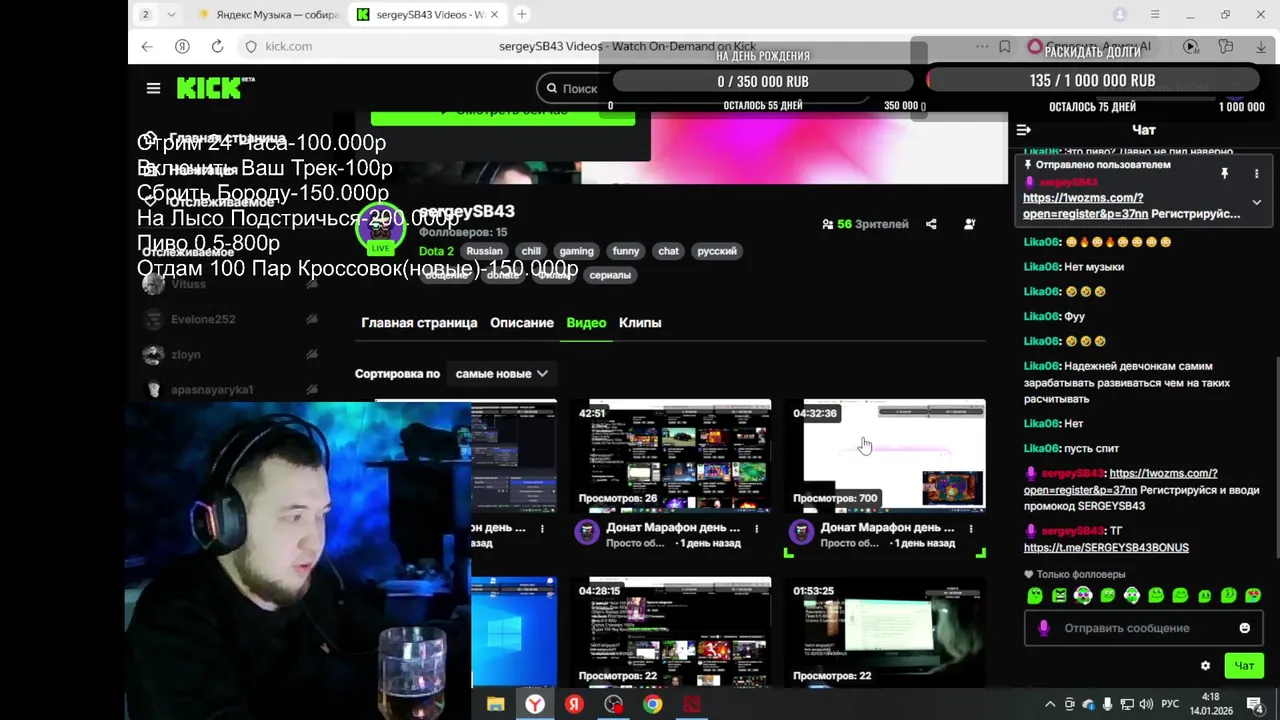Click the Отправить сообщение chat input
Viewport: 1280px width, 720px height.
pyautogui.click(x=1142, y=628)
